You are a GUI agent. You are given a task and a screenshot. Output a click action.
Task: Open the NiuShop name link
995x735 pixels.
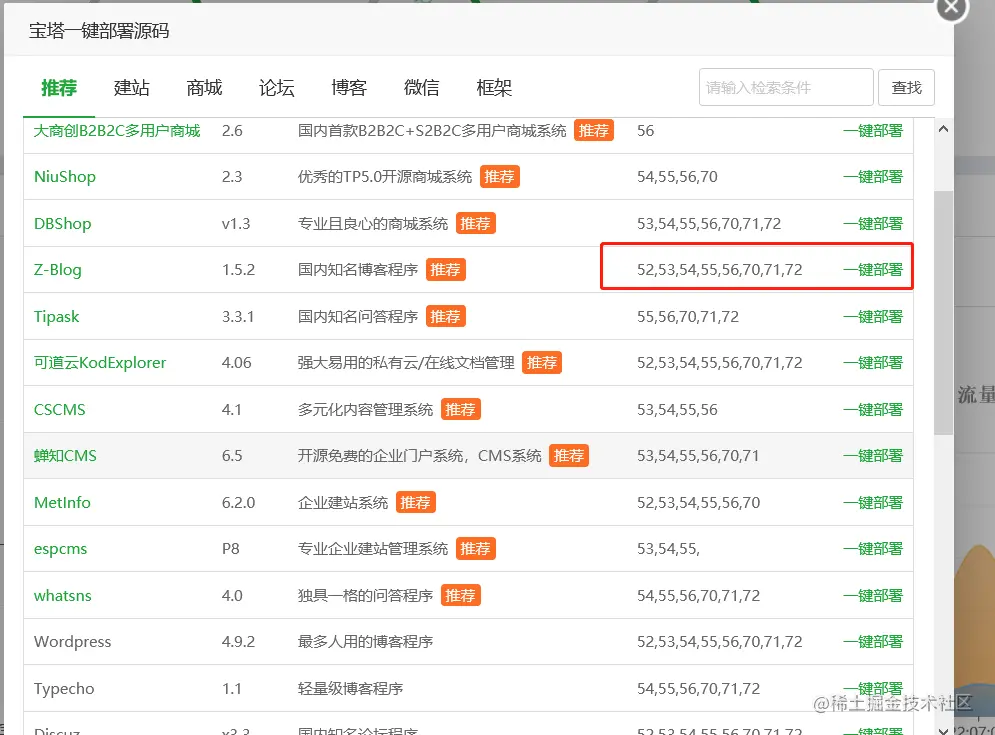coord(65,176)
